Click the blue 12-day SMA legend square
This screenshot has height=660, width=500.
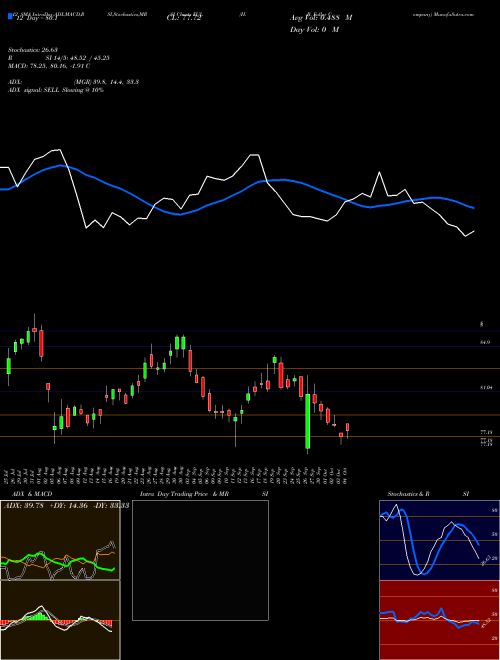10,16
